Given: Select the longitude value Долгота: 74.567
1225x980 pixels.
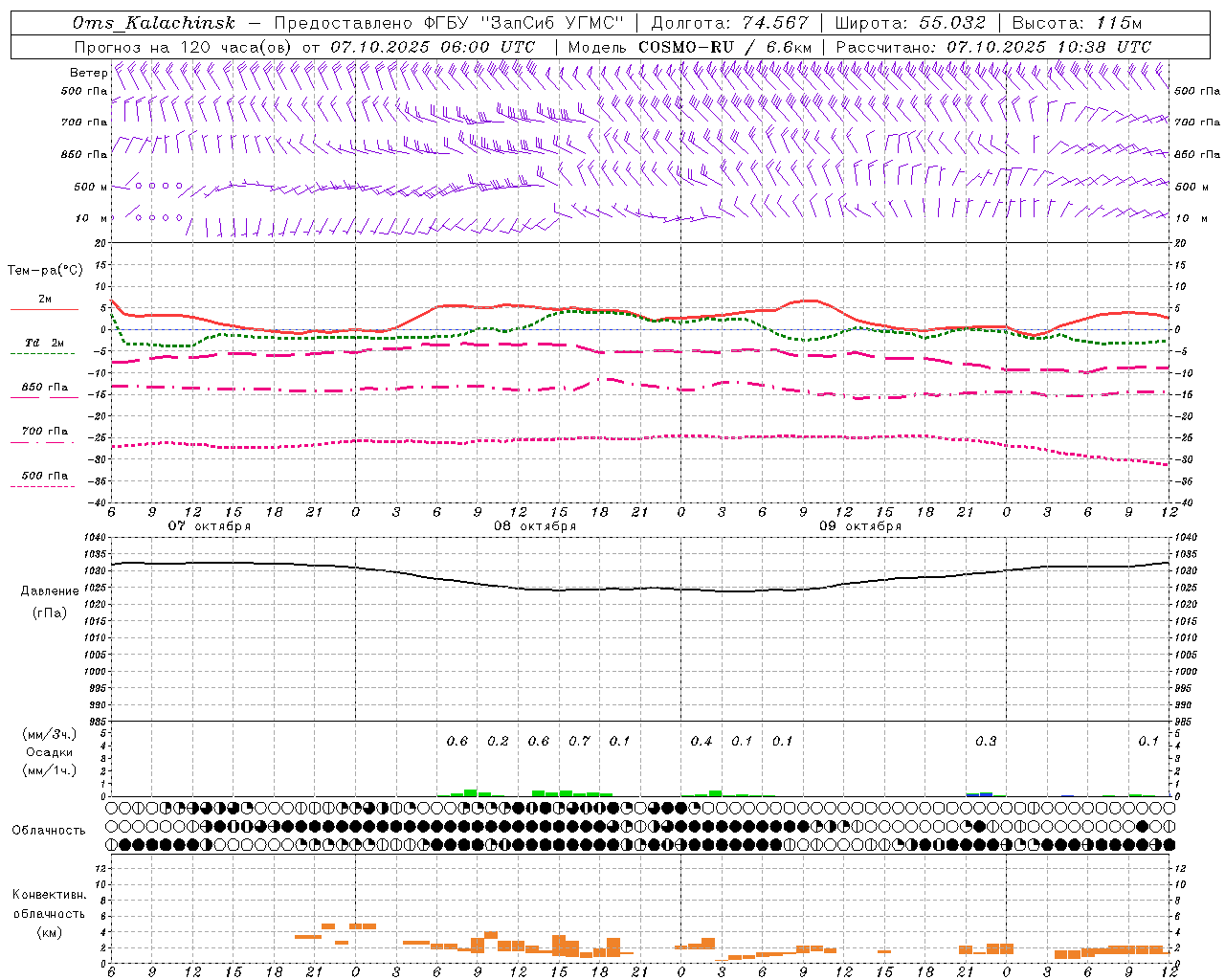Looking at the screenshot, I should pyautogui.click(x=729, y=23).
